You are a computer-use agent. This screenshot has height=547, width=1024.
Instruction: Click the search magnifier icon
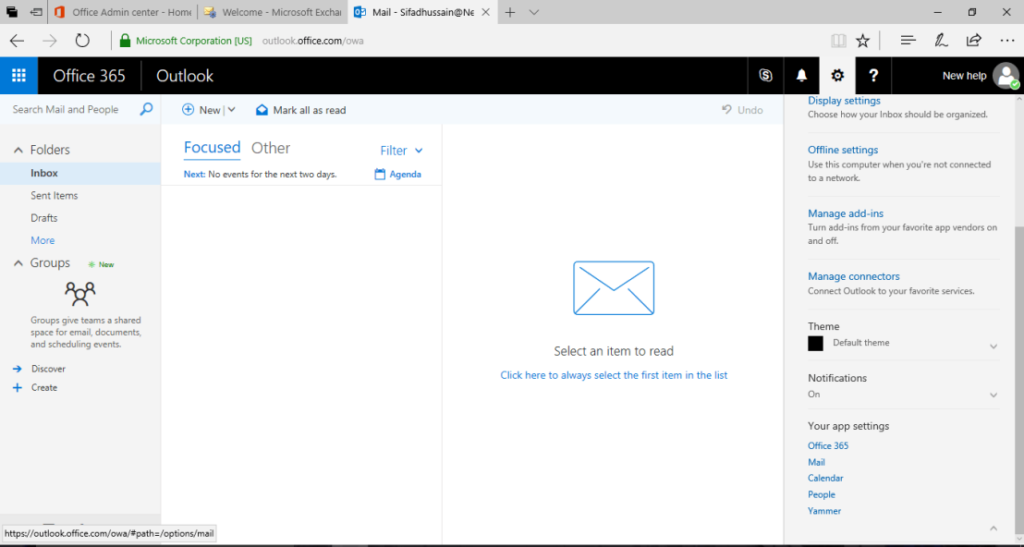click(x=146, y=109)
